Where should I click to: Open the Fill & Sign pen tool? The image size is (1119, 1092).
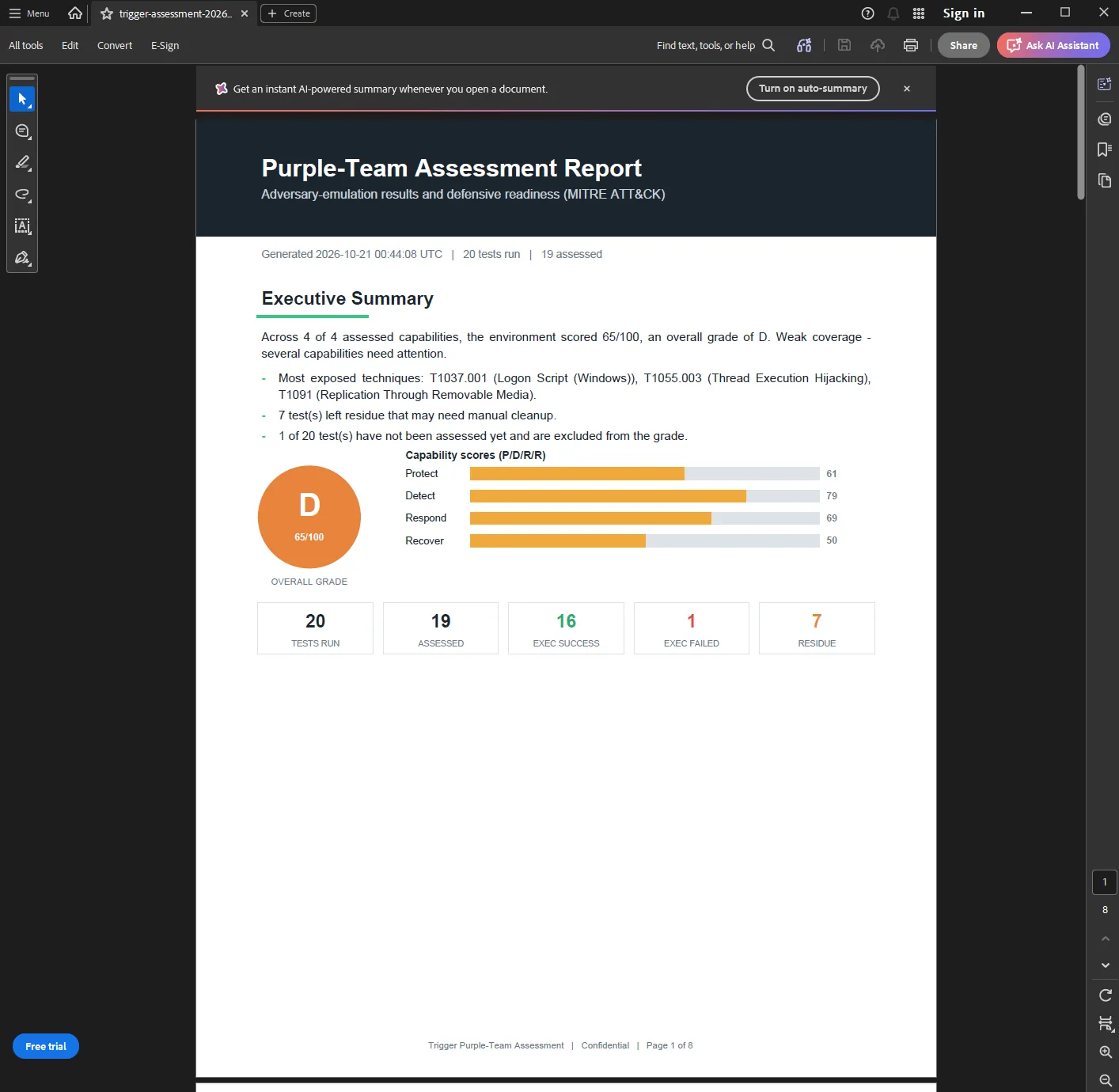[22, 258]
